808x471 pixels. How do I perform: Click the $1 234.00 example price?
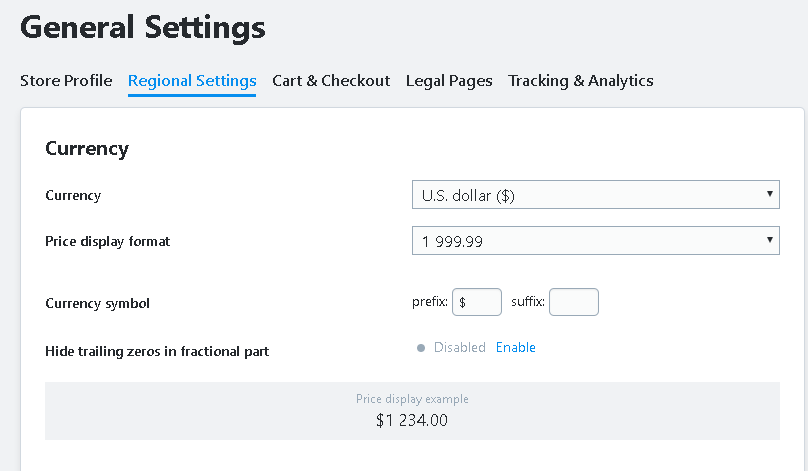(412, 421)
